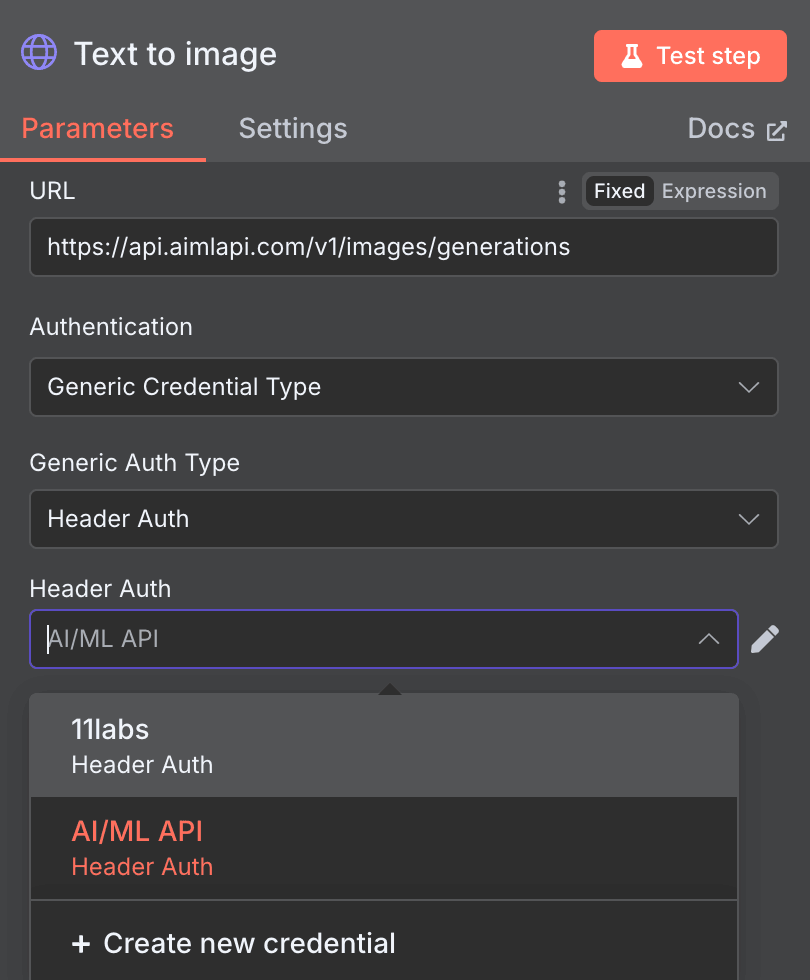Image resolution: width=810 pixels, height=980 pixels.
Task: Click inside the URL input field
Action: point(404,247)
